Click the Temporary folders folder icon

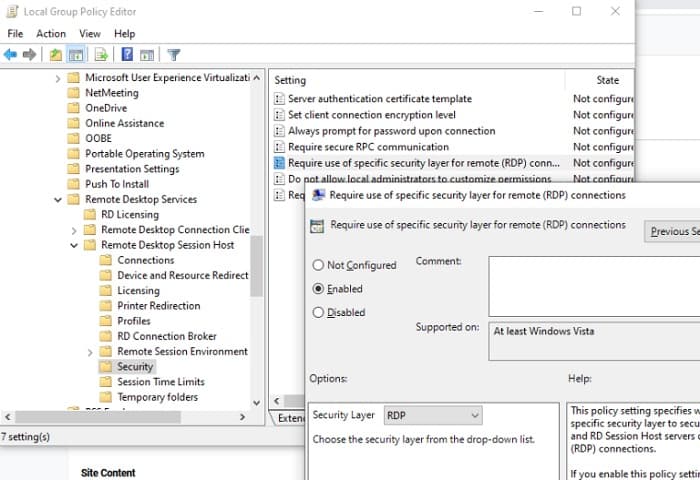pos(106,397)
